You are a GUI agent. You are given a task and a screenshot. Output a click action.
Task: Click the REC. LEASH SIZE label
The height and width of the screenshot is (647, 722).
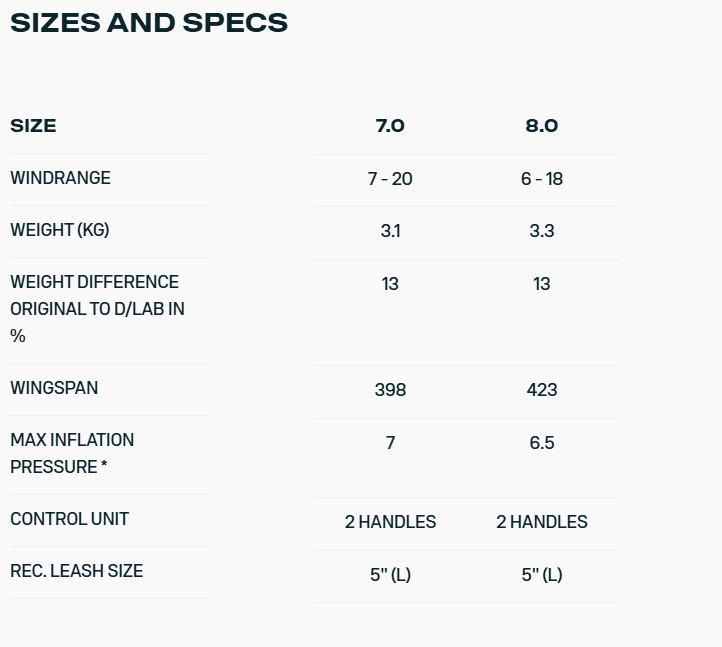[x=76, y=571]
